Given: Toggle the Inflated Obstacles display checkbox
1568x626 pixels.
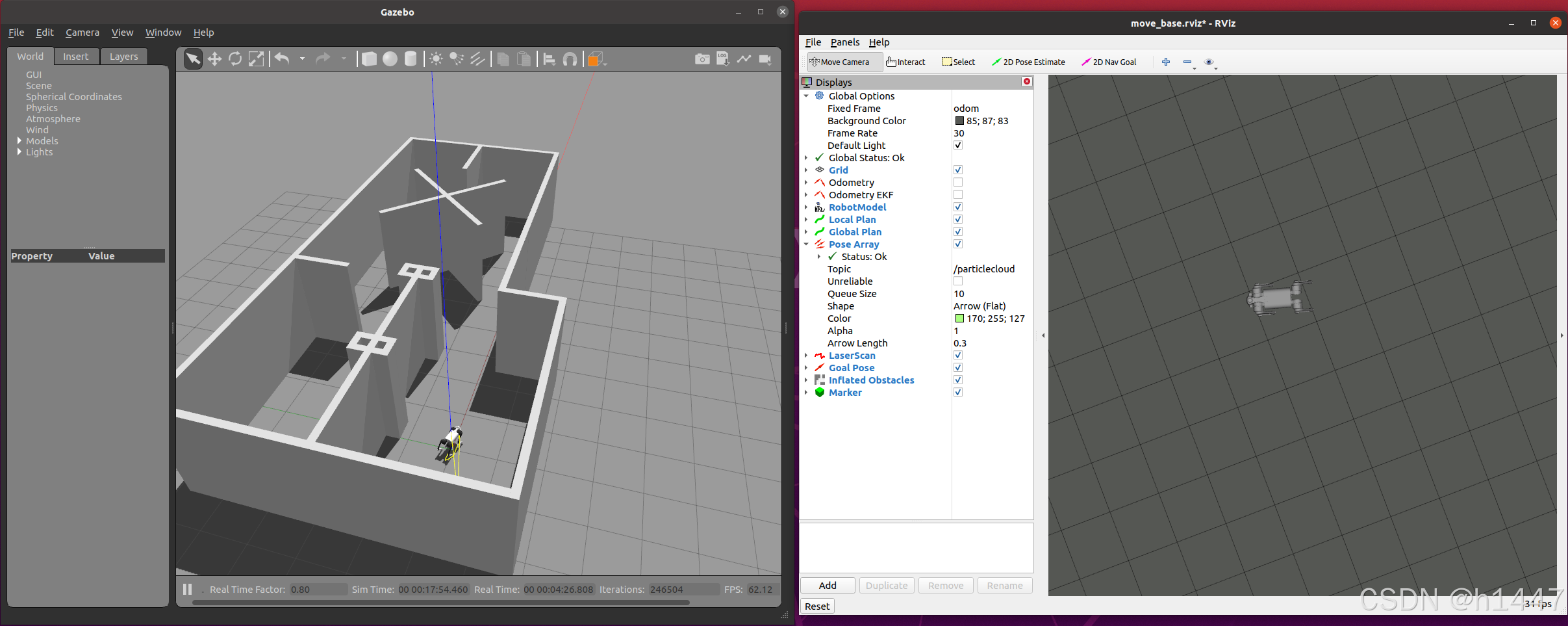Looking at the screenshot, I should (x=958, y=380).
